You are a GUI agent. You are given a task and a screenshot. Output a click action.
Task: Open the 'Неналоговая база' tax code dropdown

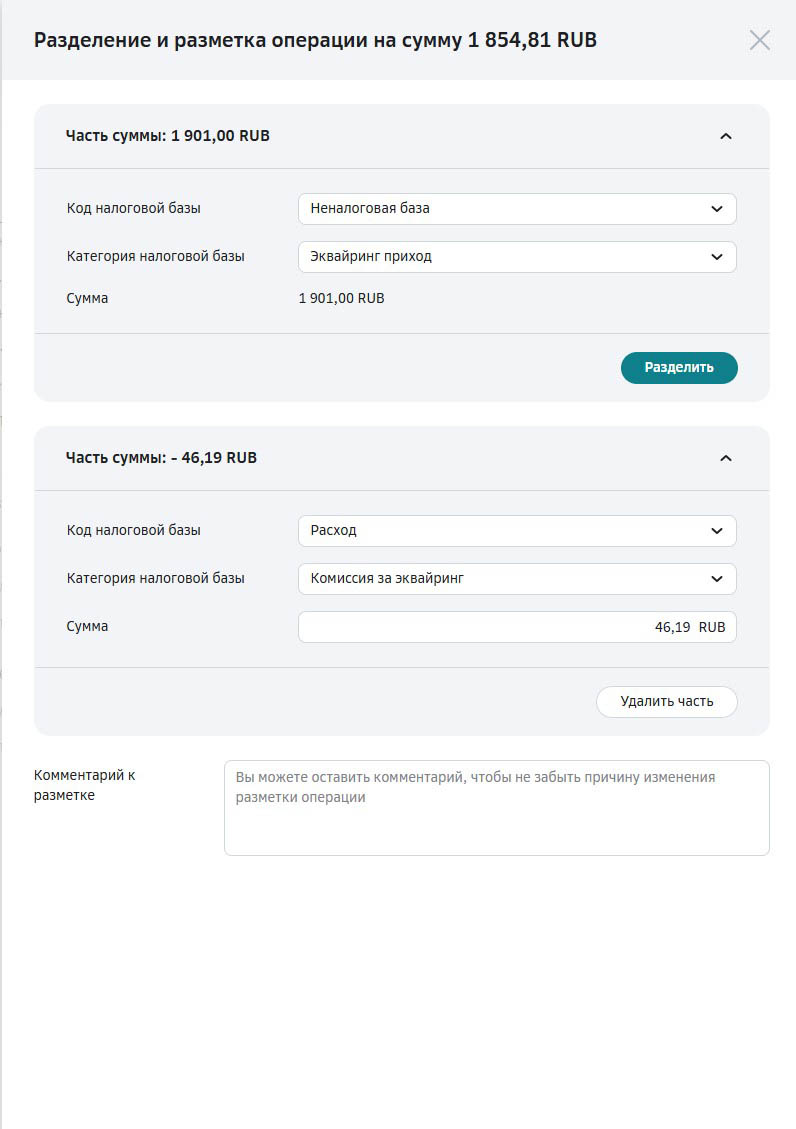tap(517, 209)
